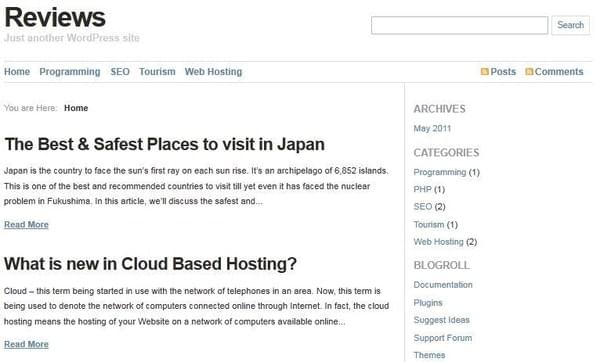Open the Support Forum link
The width and height of the screenshot is (600, 362).
pyautogui.click(x=443, y=338)
